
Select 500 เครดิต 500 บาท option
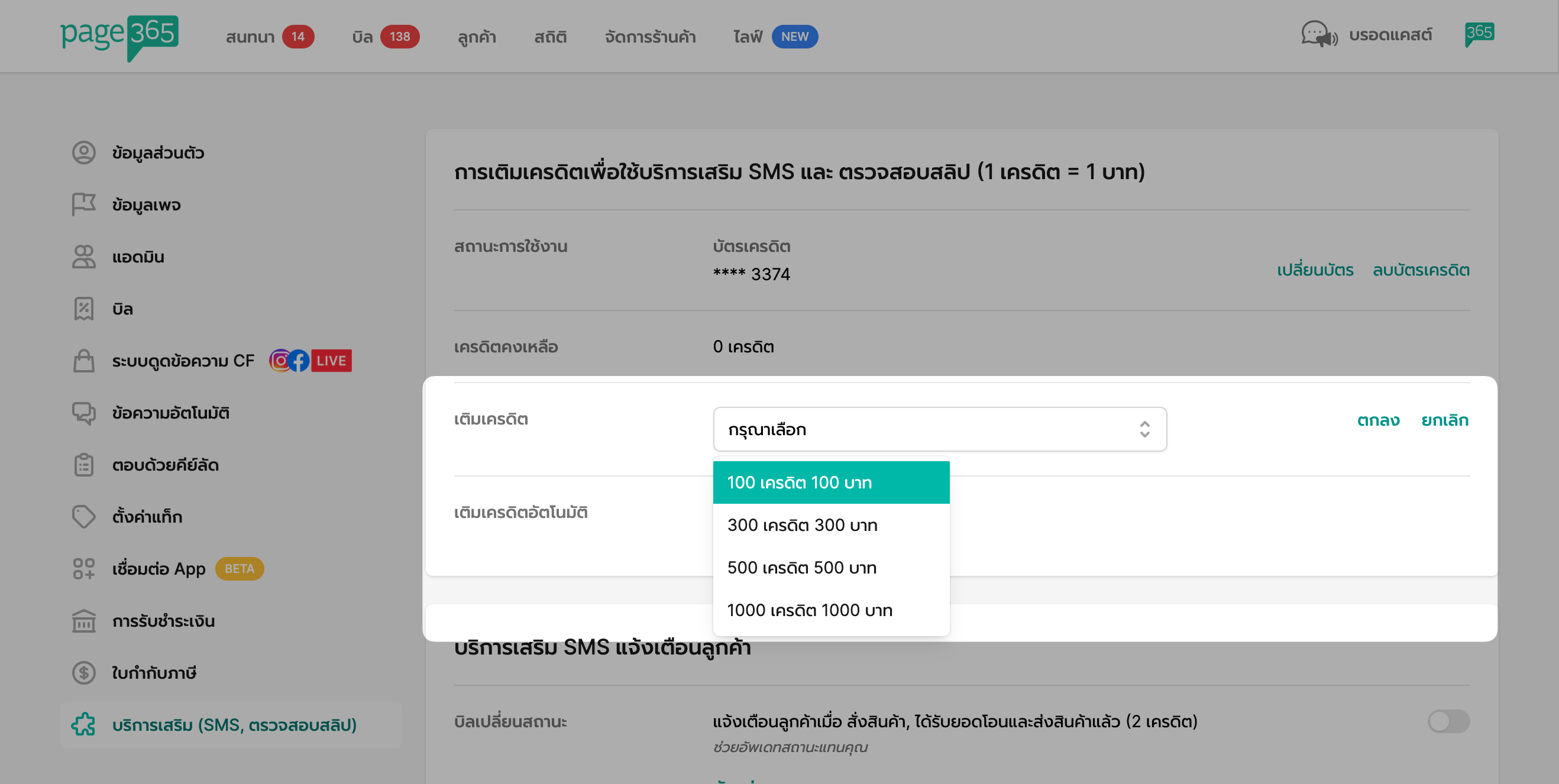(831, 568)
